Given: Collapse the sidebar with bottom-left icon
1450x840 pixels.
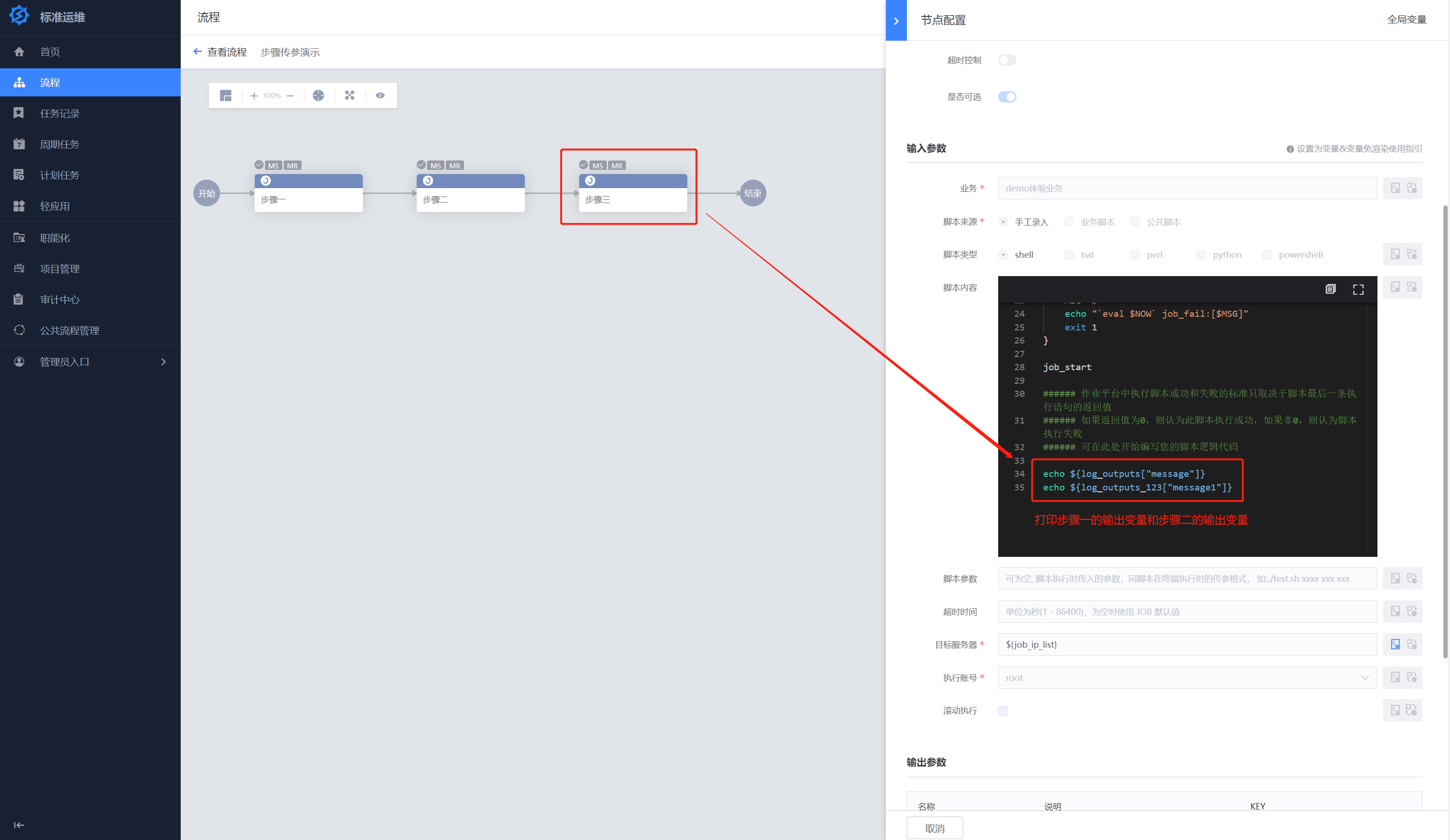Looking at the screenshot, I should [x=19, y=825].
